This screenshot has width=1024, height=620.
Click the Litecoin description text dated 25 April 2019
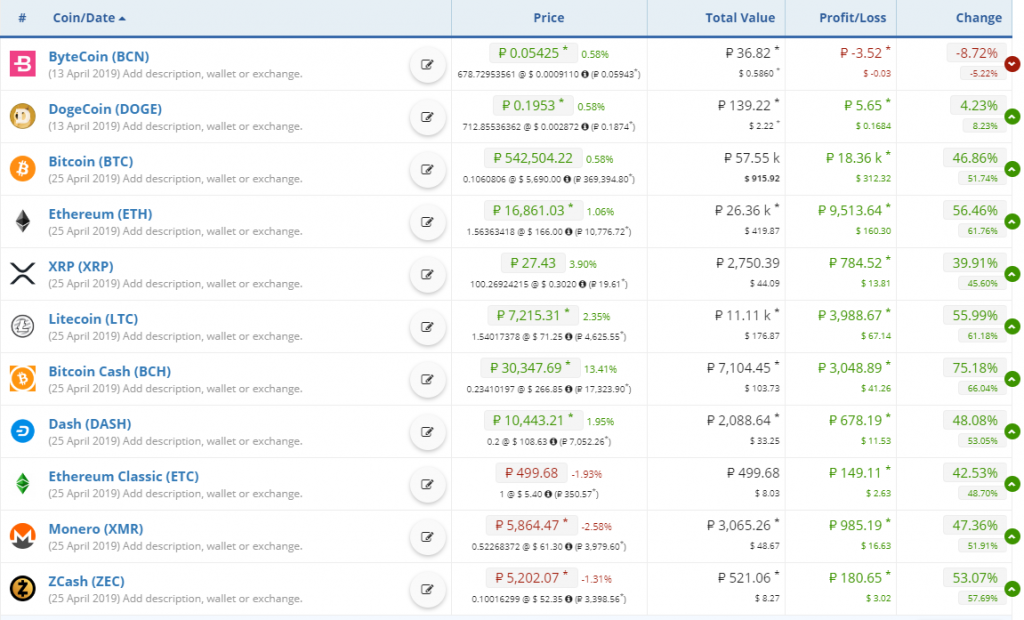175,336
